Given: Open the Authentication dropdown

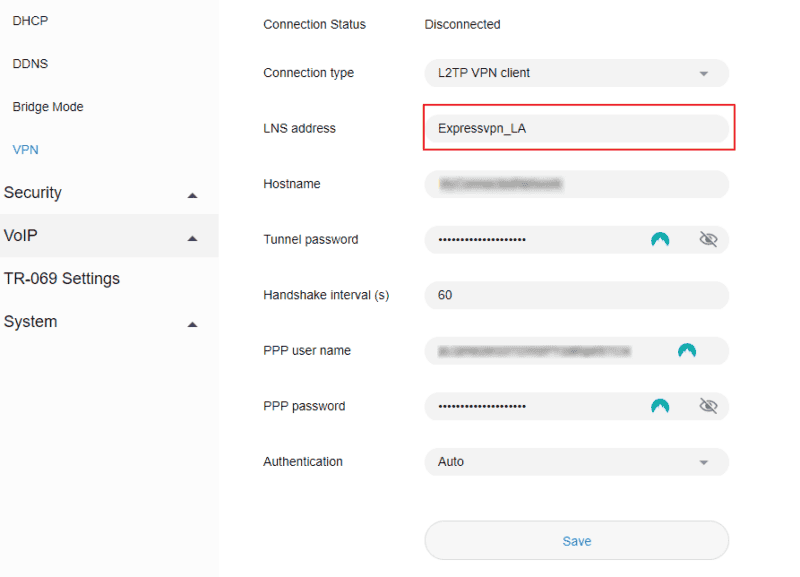Looking at the screenshot, I should 577,462.
